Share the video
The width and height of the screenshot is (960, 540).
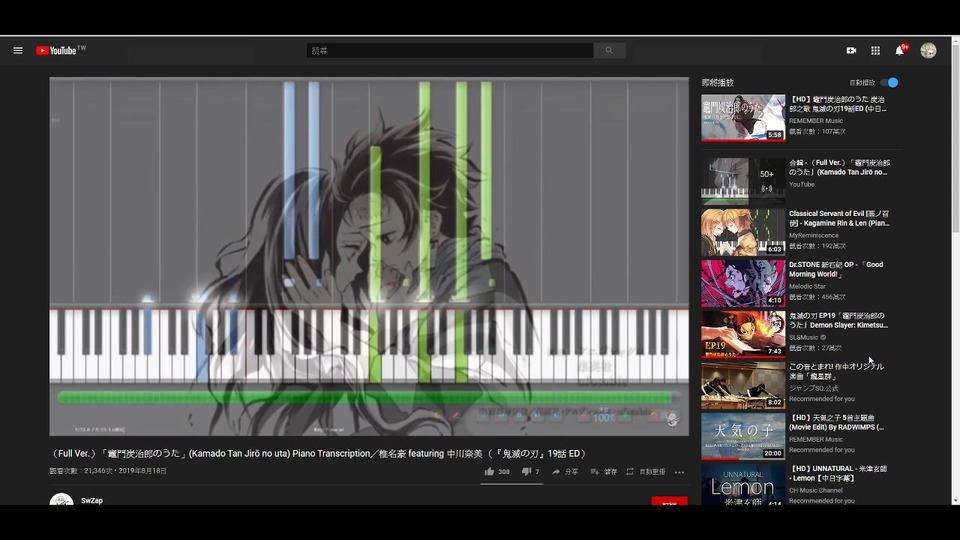pos(565,471)
